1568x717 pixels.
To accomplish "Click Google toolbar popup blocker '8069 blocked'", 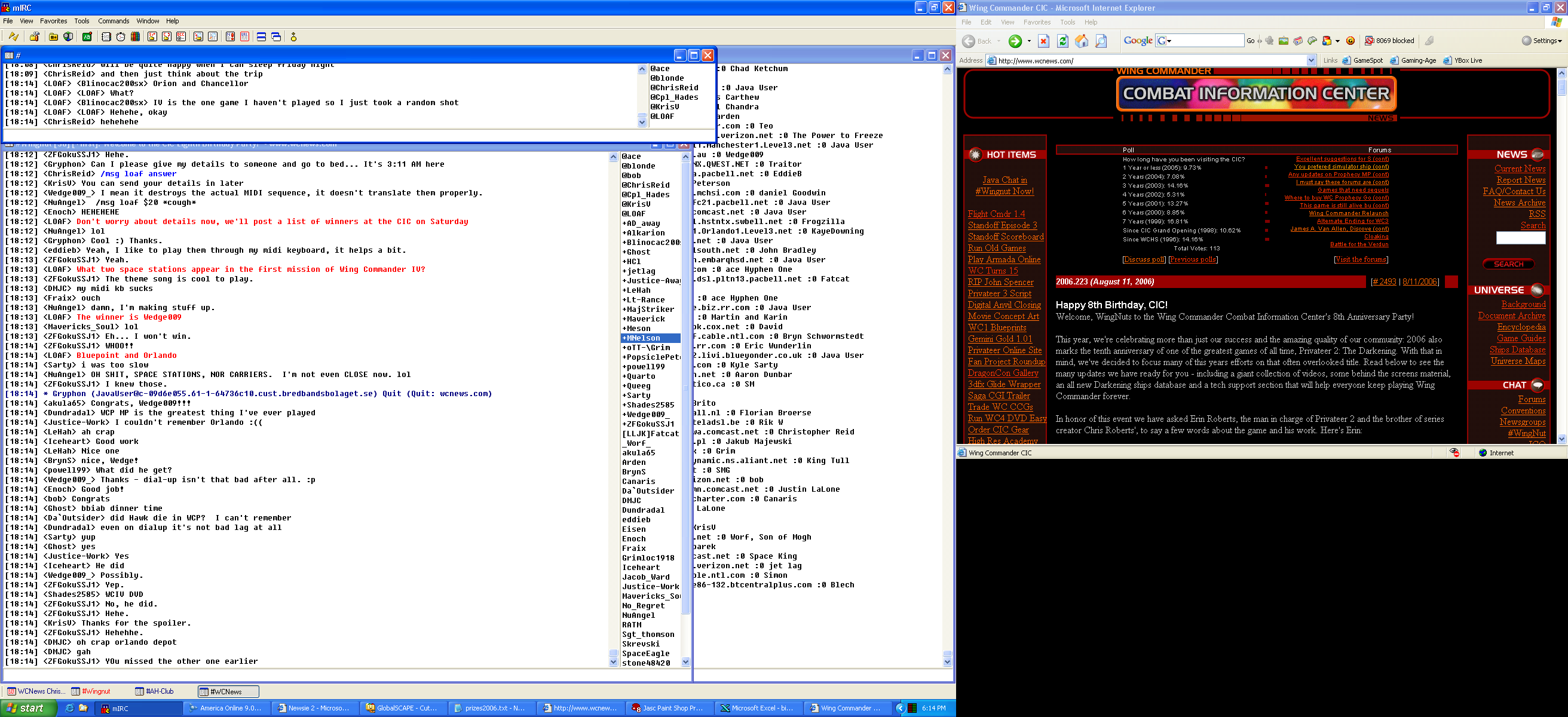I will [x=1389, y=41].
